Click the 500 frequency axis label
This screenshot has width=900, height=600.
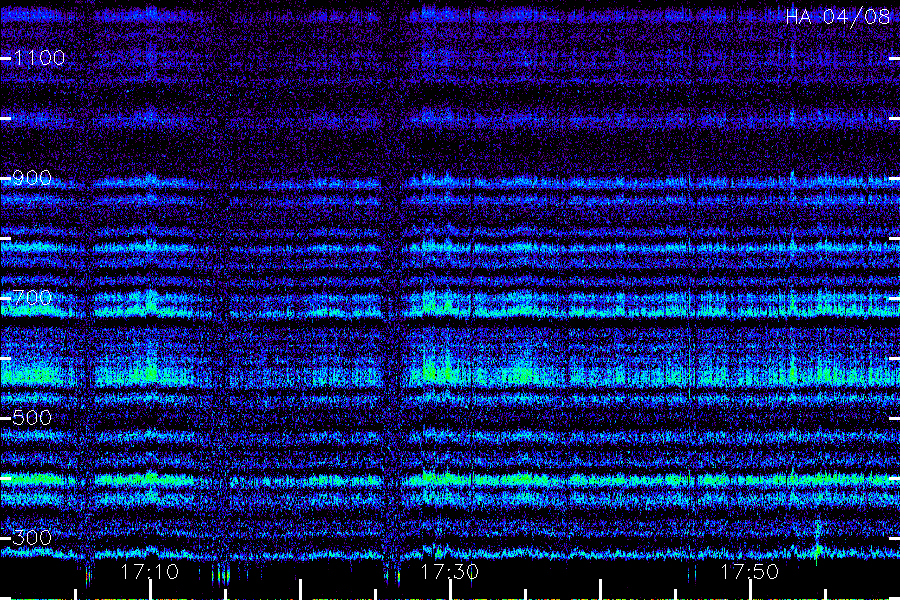click(x=32, y=417)
